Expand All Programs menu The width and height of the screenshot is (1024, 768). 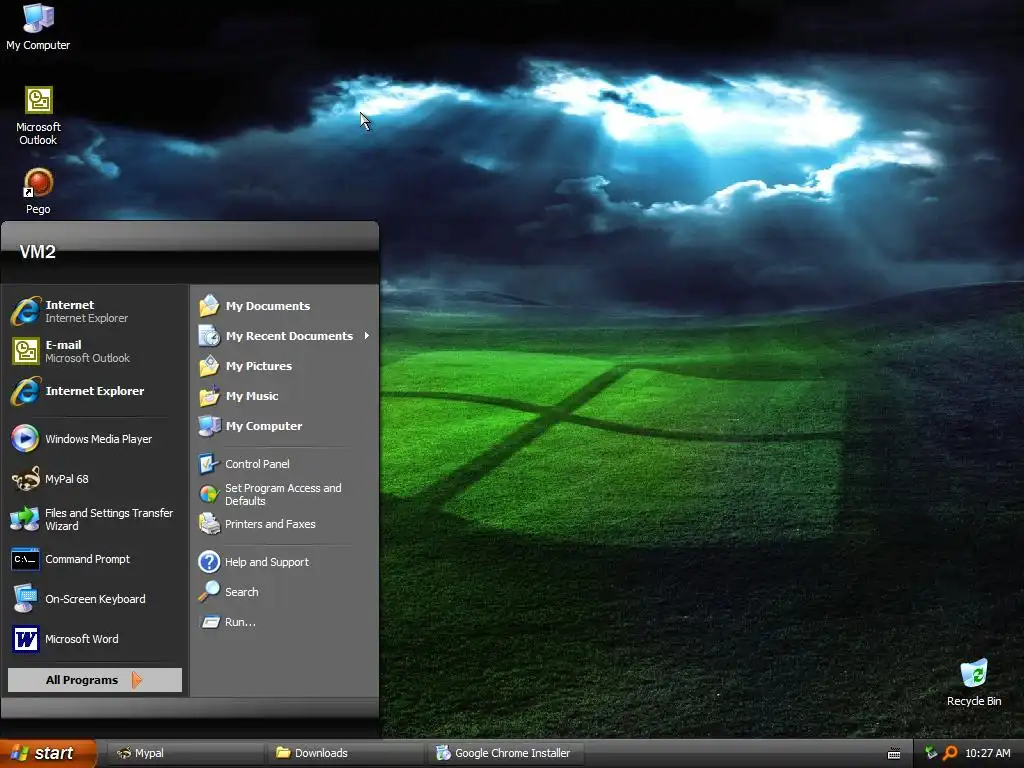tap(95, 680)
